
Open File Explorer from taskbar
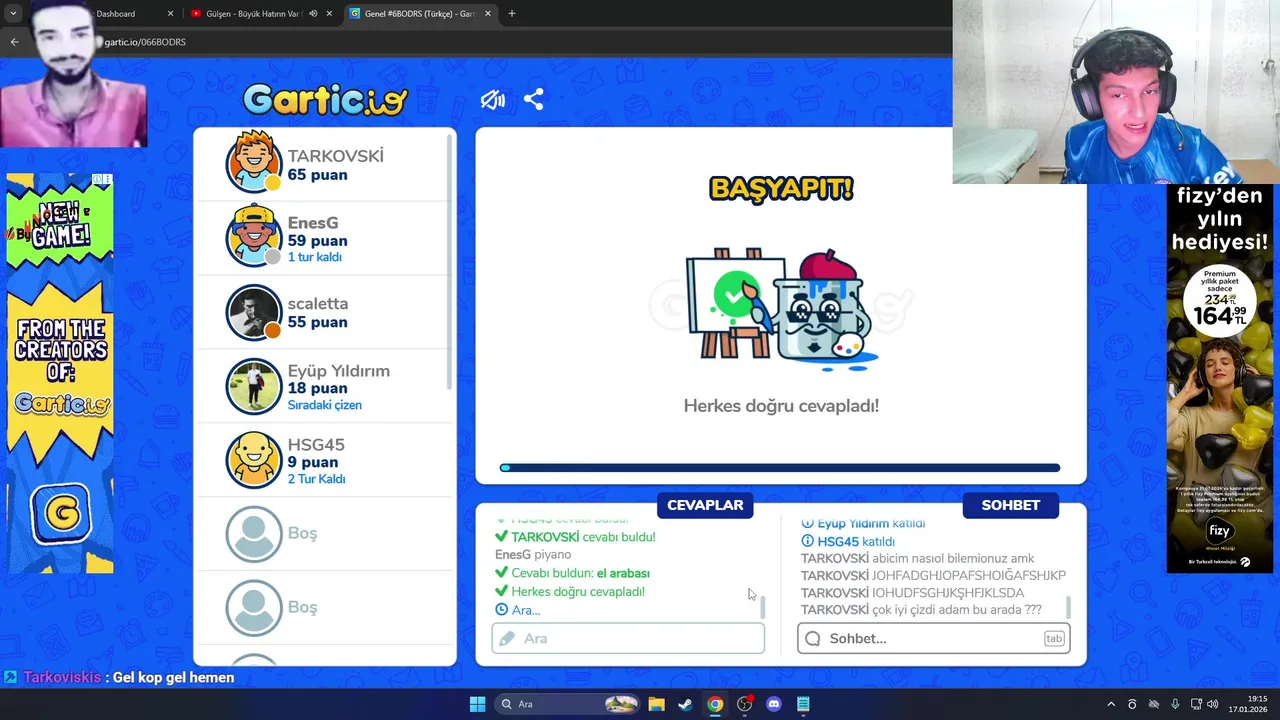click(x=656, y=704)
